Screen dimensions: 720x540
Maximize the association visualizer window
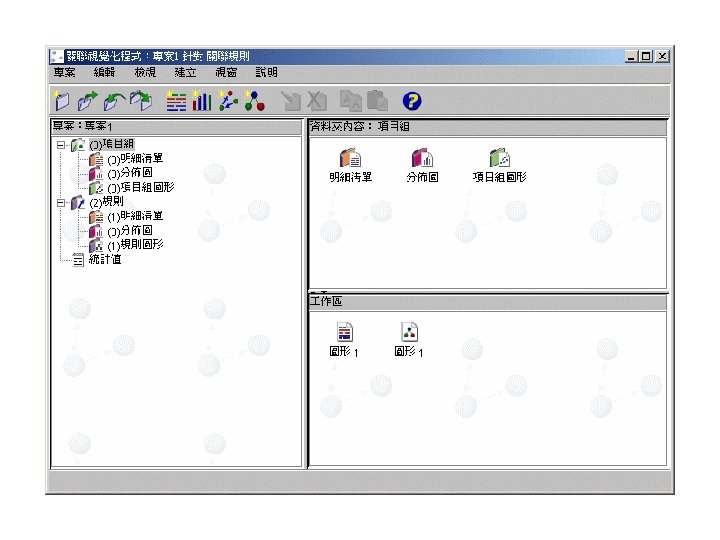(x=646, y=56)
